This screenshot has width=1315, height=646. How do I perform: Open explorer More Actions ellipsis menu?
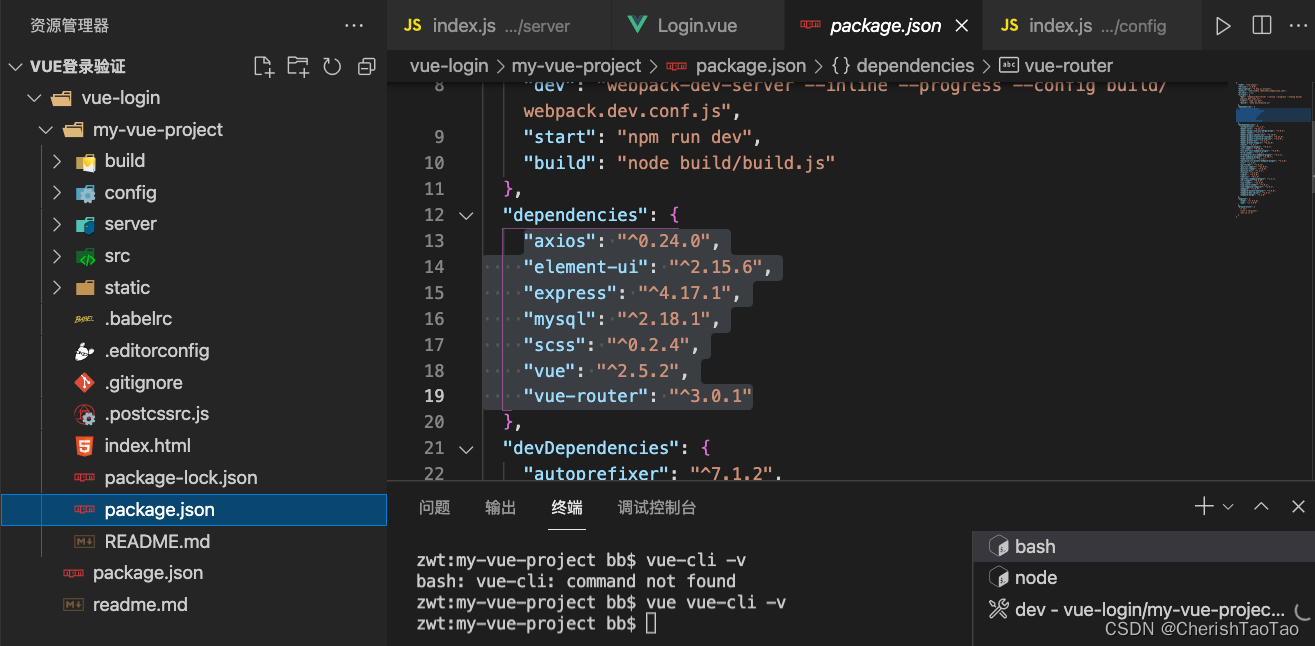click(353, 26)
